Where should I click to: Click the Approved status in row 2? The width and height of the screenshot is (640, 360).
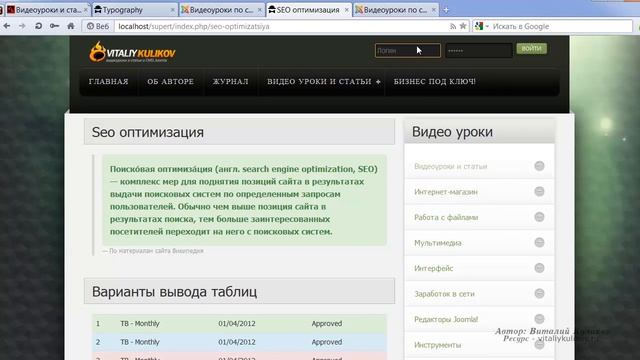coord(327,342)
